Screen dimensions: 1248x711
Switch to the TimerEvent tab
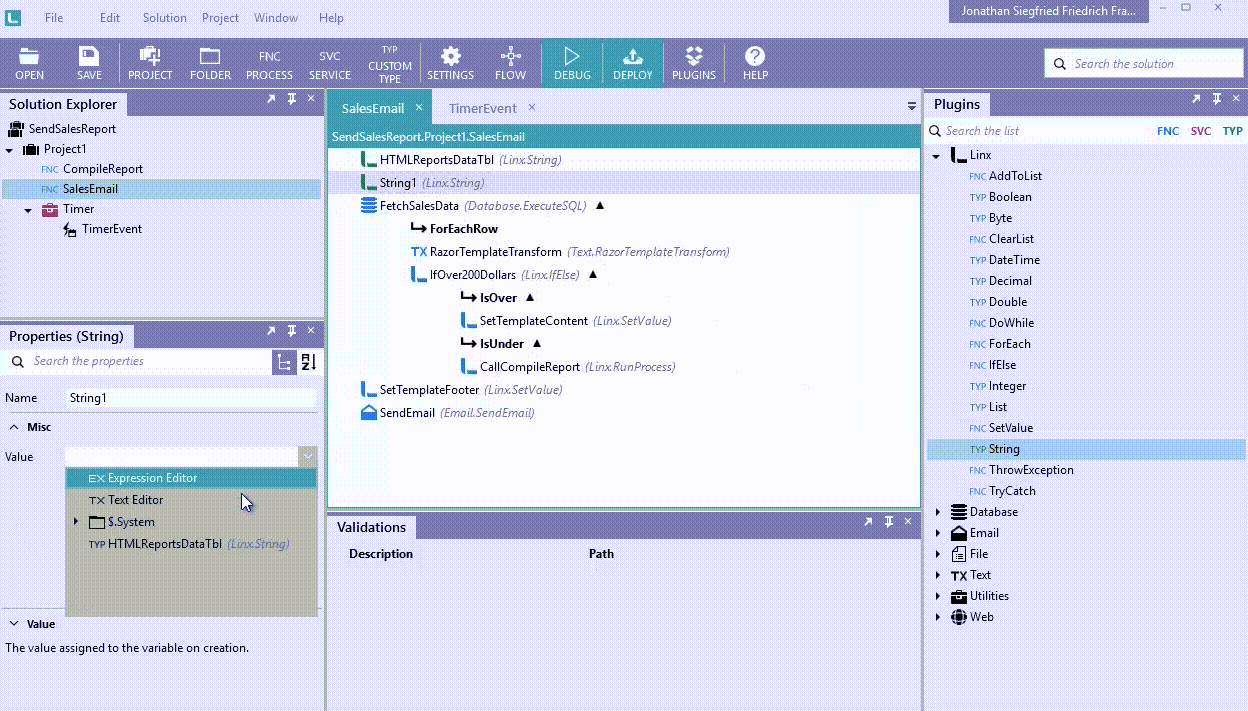(x=482, y=108)
